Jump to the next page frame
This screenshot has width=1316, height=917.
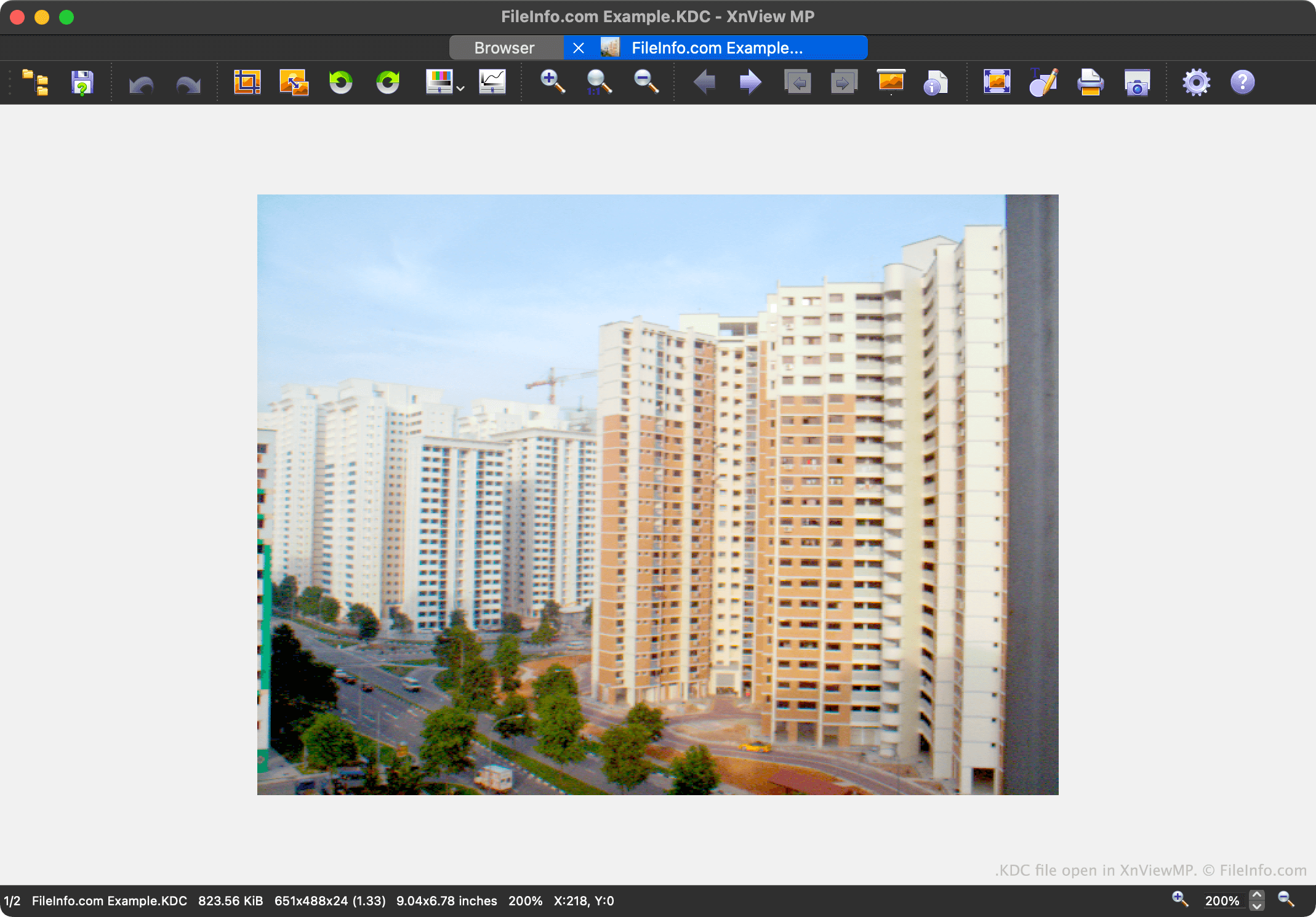[845, 82]
